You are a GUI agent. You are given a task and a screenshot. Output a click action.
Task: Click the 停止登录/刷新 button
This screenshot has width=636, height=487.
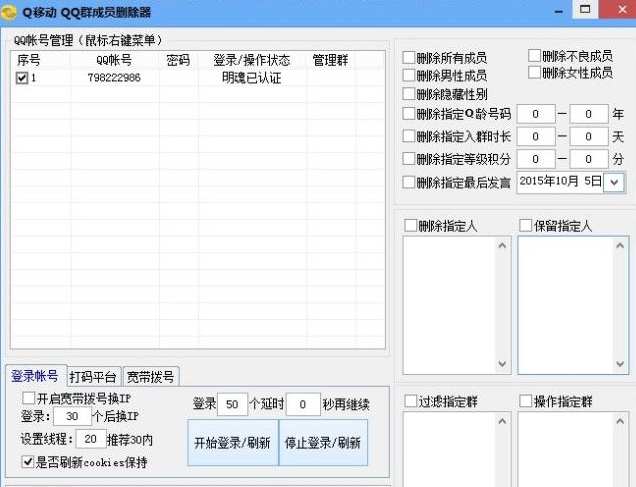pos(323,442)
